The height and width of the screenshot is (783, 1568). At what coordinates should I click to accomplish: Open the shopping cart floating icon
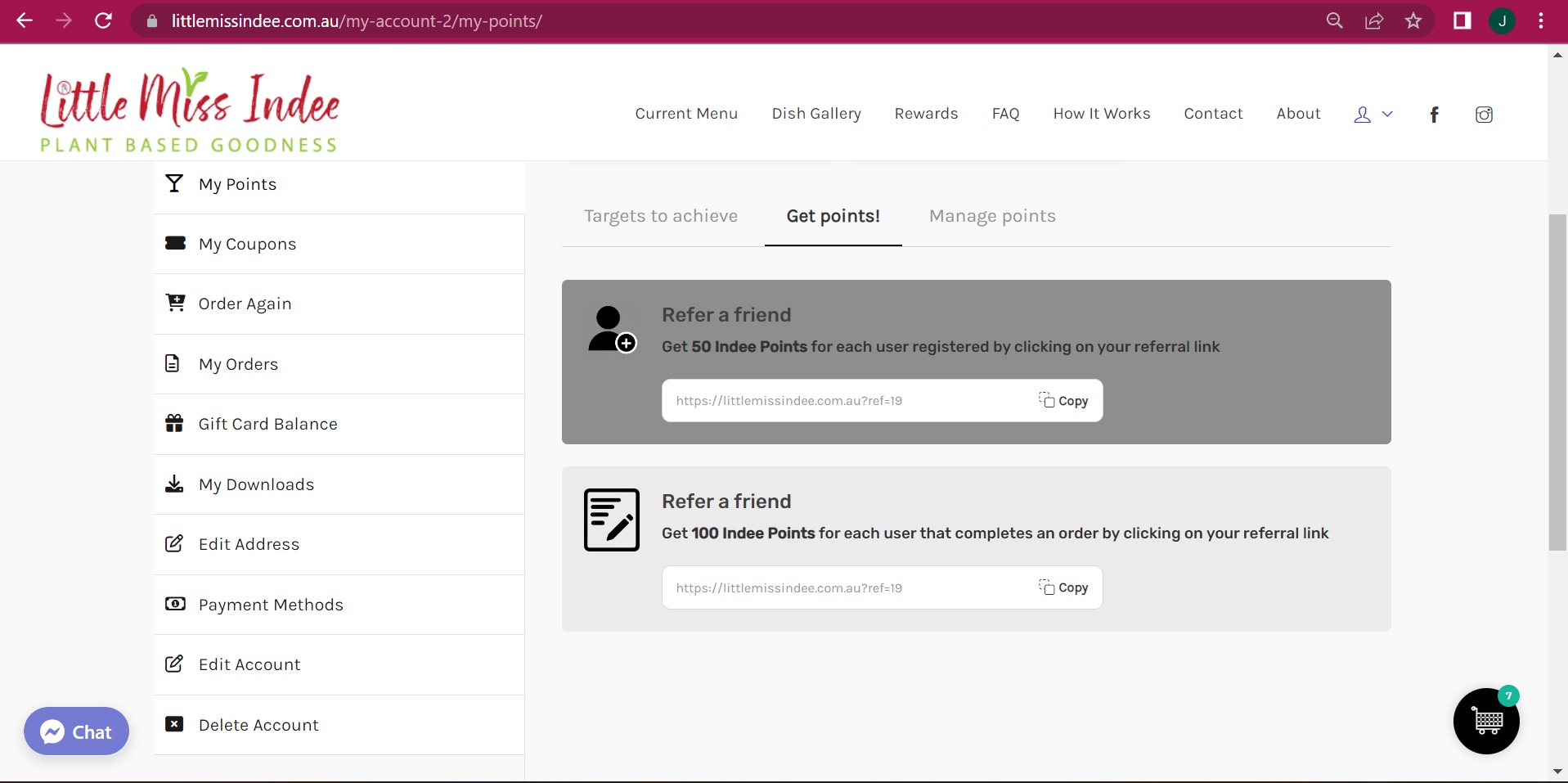point(1485,722)
